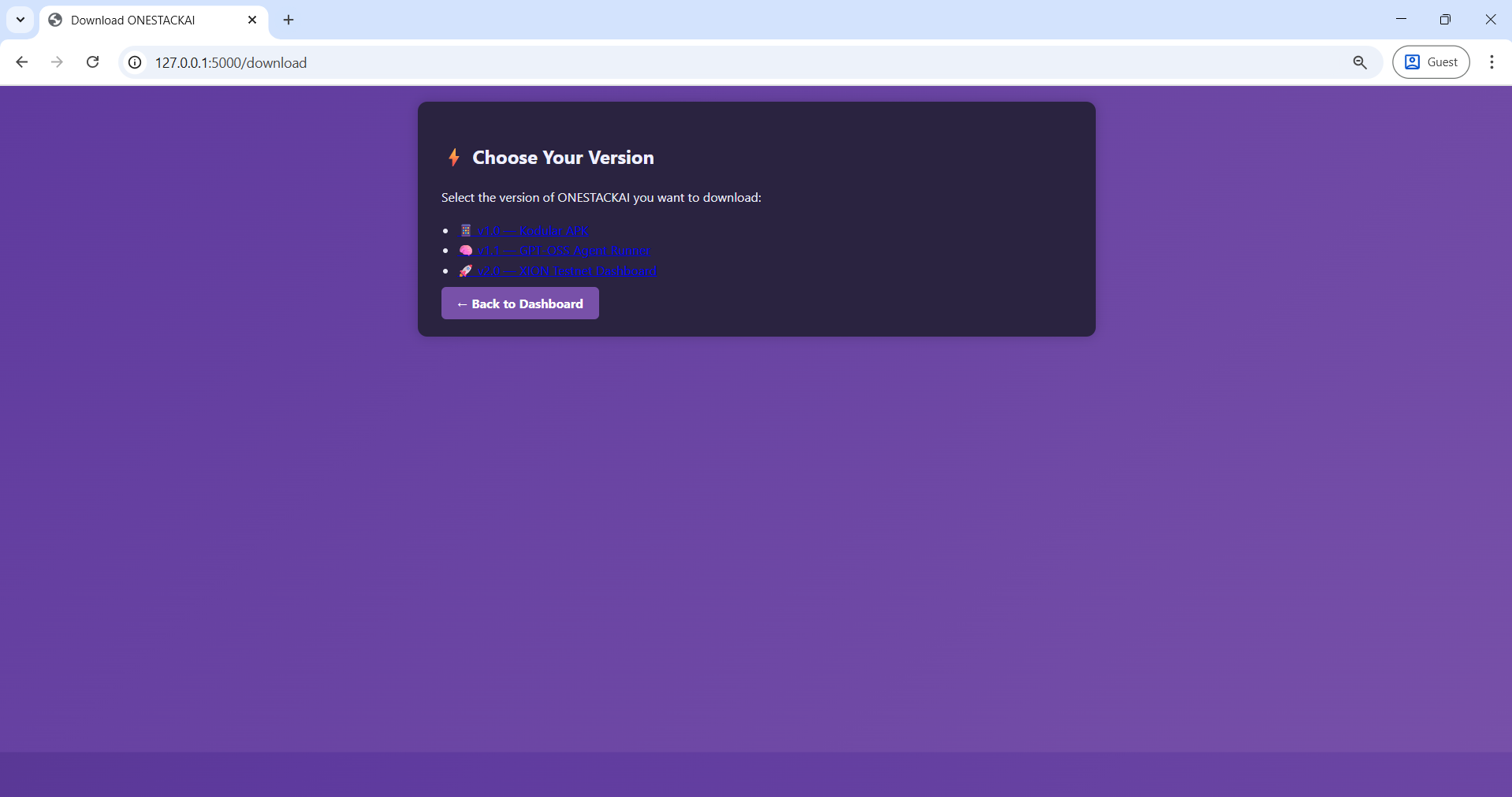
Task: Open the zoom magnifier icon in address bar
Action: click(x=1360, y=62)
